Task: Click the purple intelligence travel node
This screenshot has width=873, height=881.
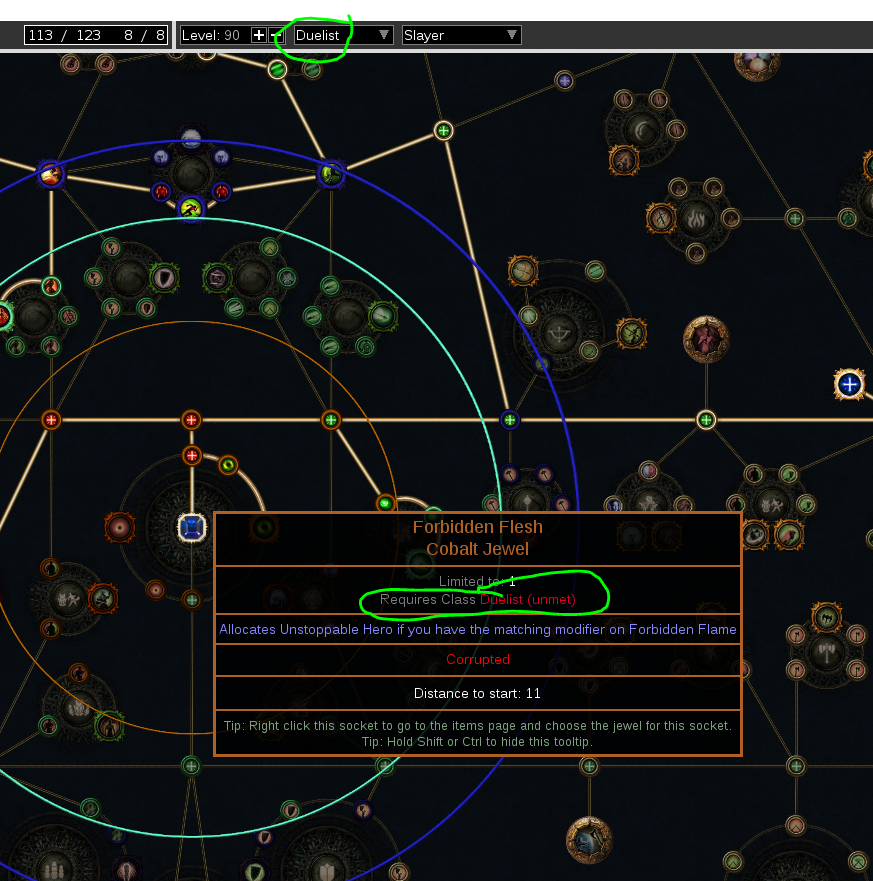Action: tap(565, 81)
